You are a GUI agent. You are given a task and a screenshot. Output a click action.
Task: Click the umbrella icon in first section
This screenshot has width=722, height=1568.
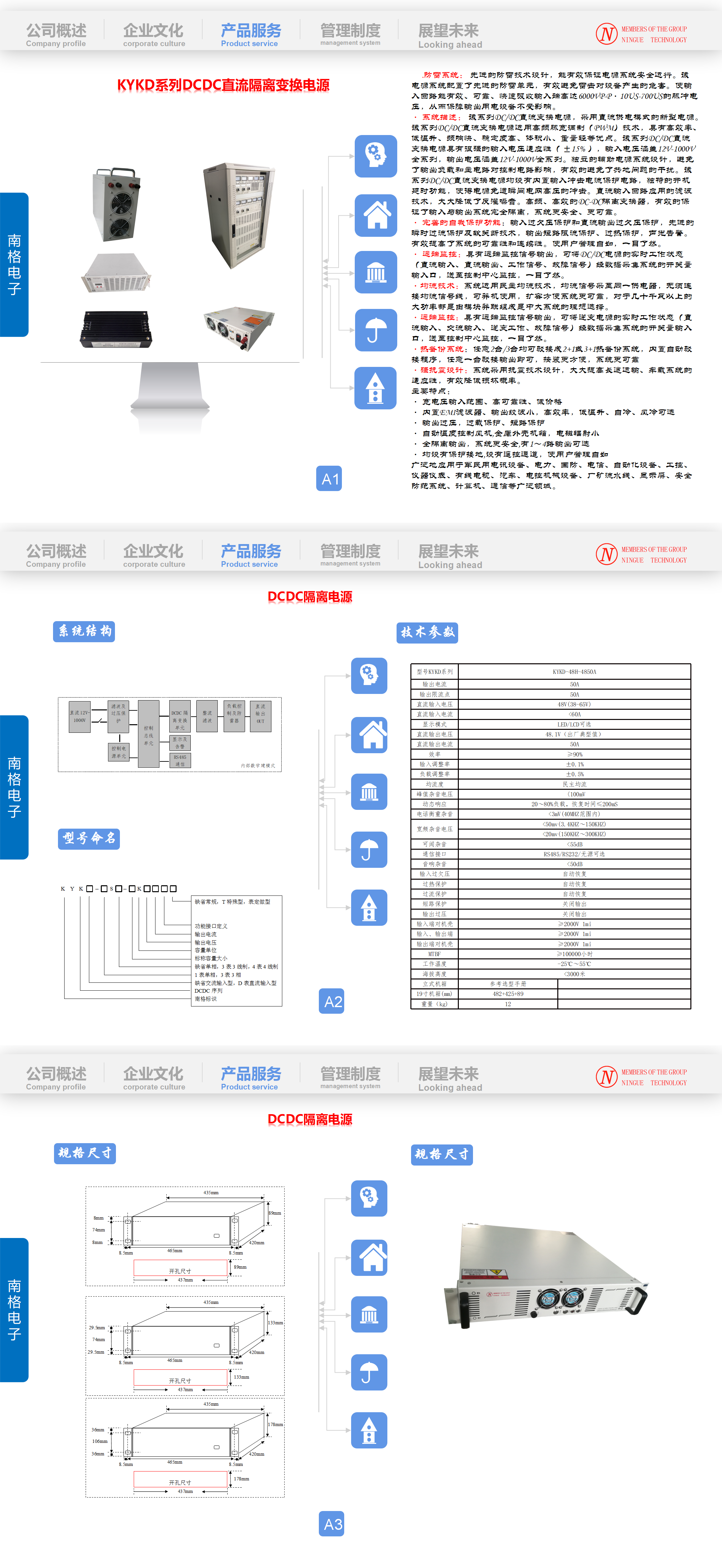pos(375,330)
